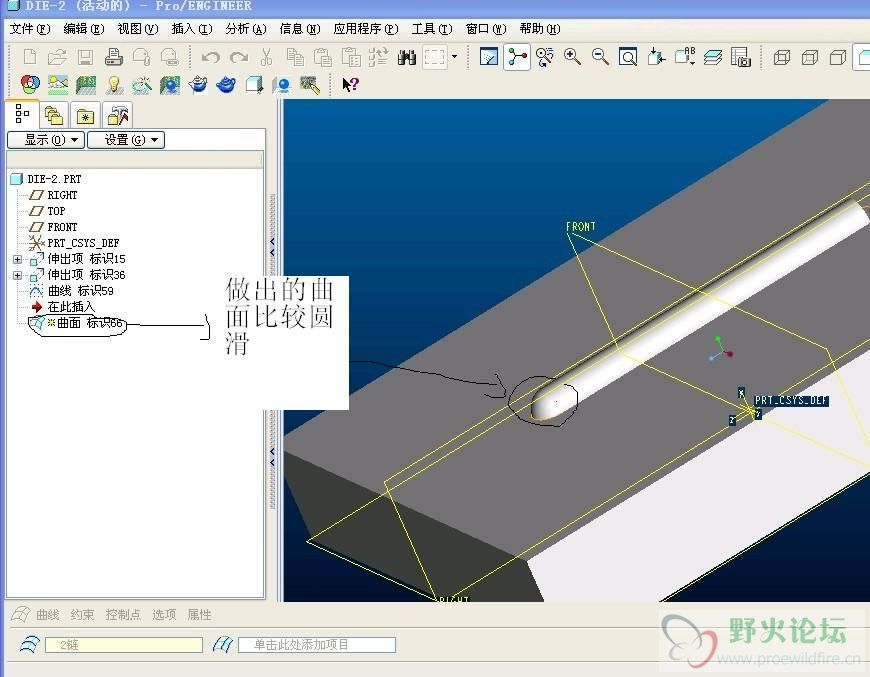The image size is (870, 677).
Task: Click the Find binoculars icon
Action: click(407, 57)
